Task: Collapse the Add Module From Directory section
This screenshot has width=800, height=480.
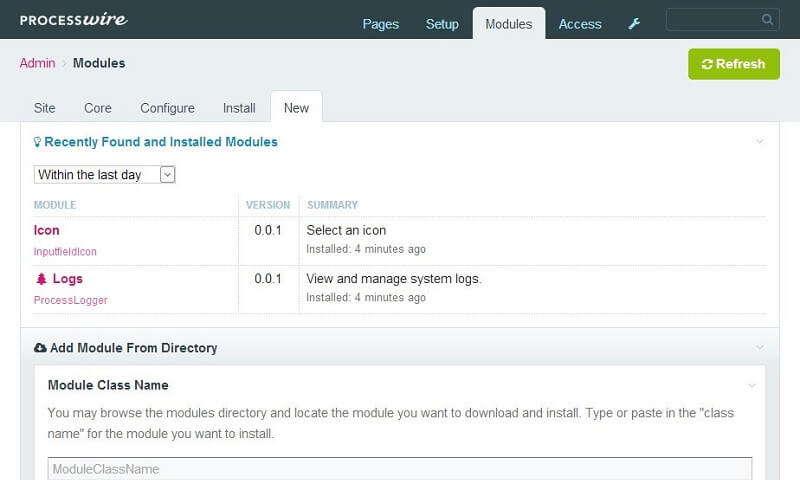Action: click(x=760, y=347)
